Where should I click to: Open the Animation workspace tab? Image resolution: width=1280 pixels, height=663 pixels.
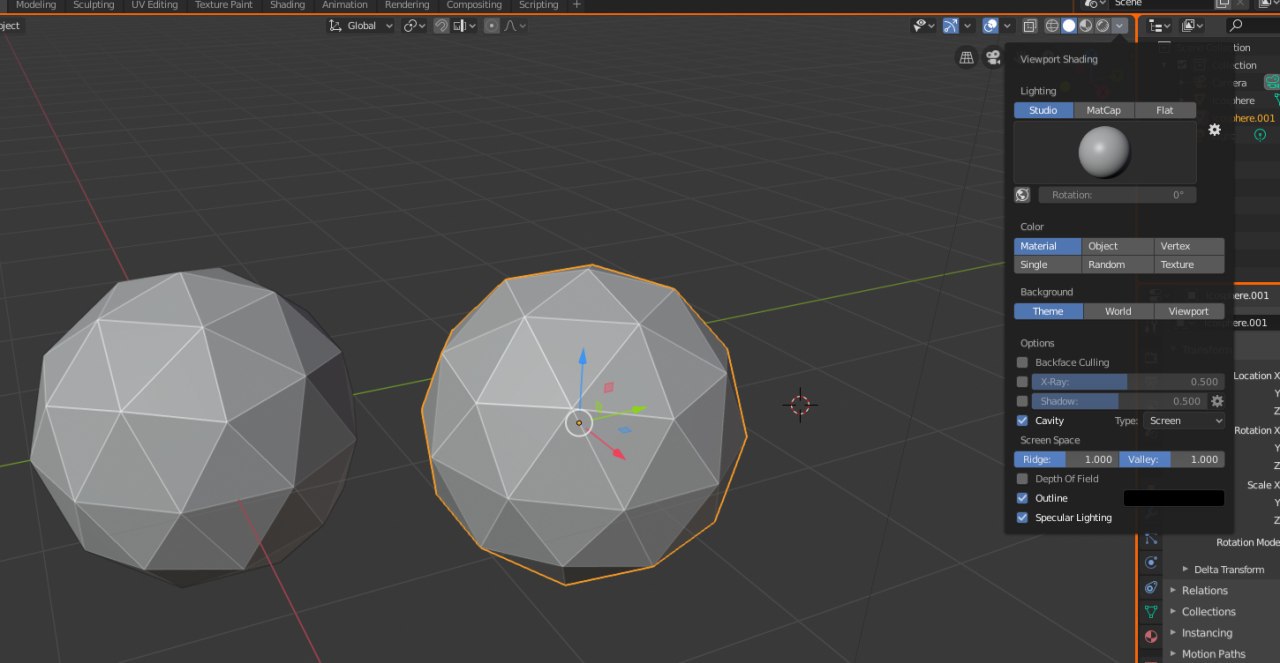click(345, 5)
